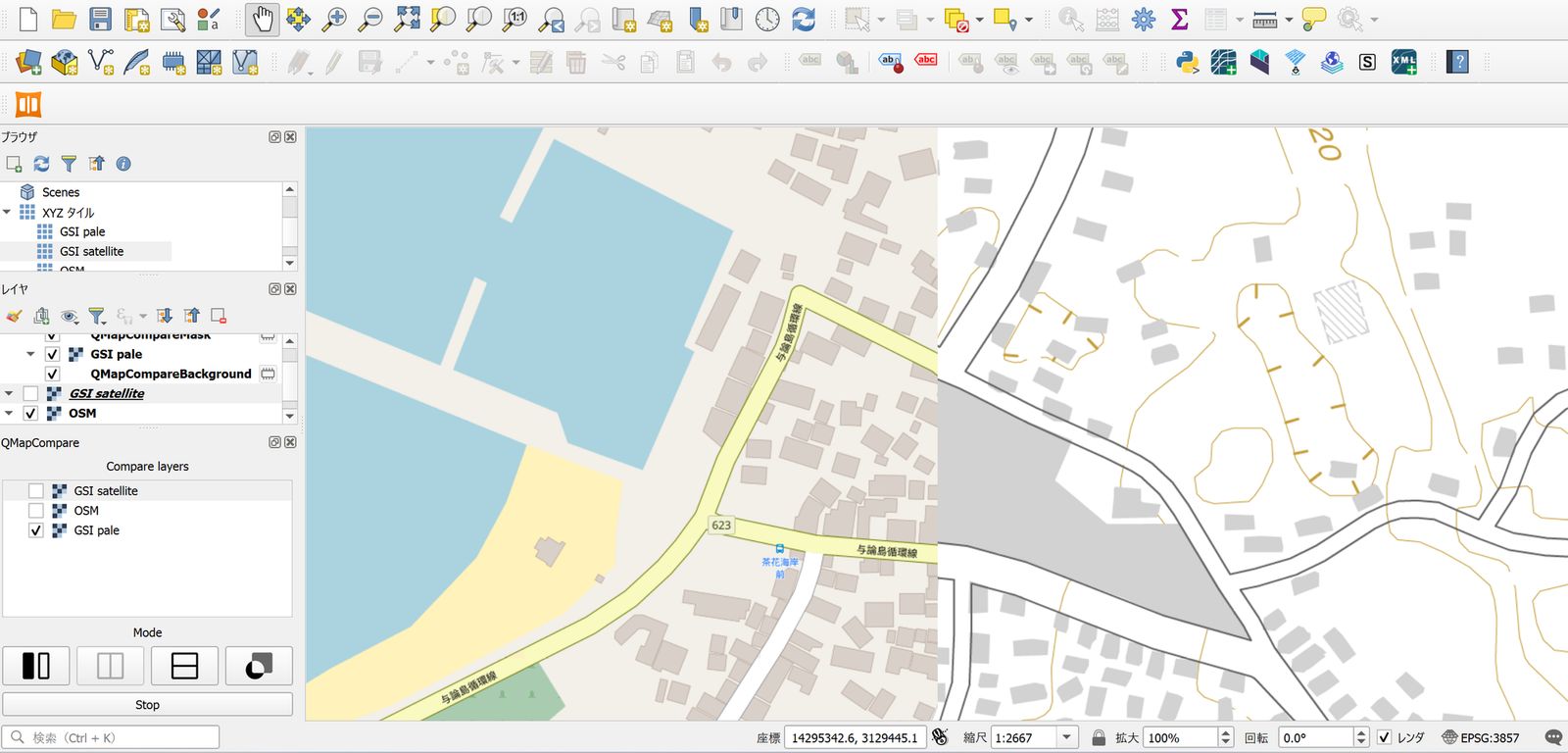This screenshot has height=753, width=1568.
Task: Expand the OSM layer entry
Action: pos(10,413)
